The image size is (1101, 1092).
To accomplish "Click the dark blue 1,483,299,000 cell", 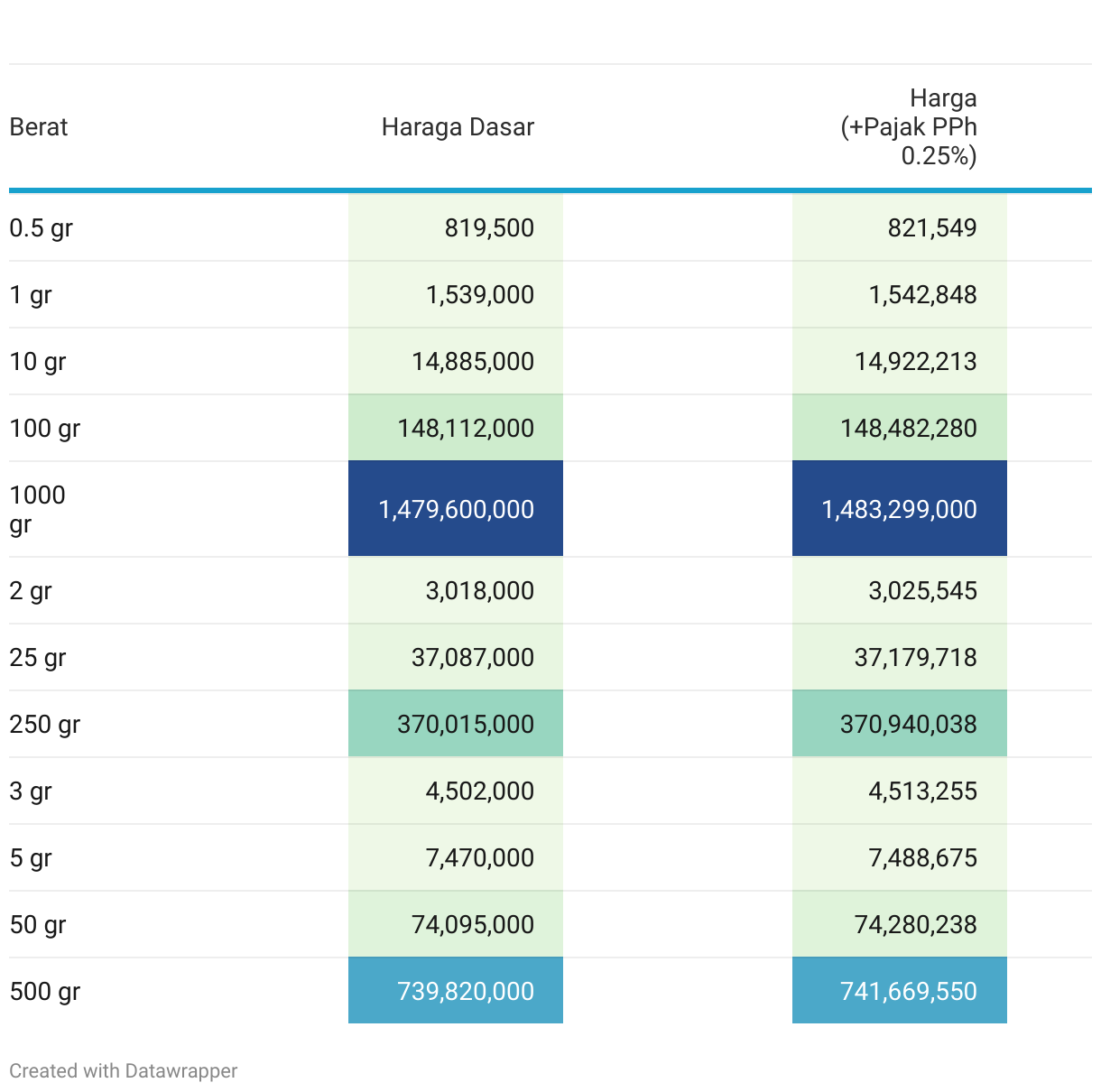I will [899, 509].
